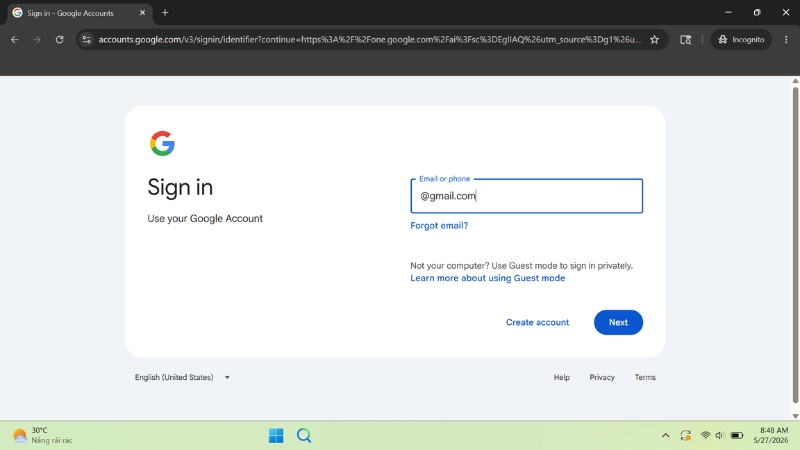Click the Next button

pos(618,322)
